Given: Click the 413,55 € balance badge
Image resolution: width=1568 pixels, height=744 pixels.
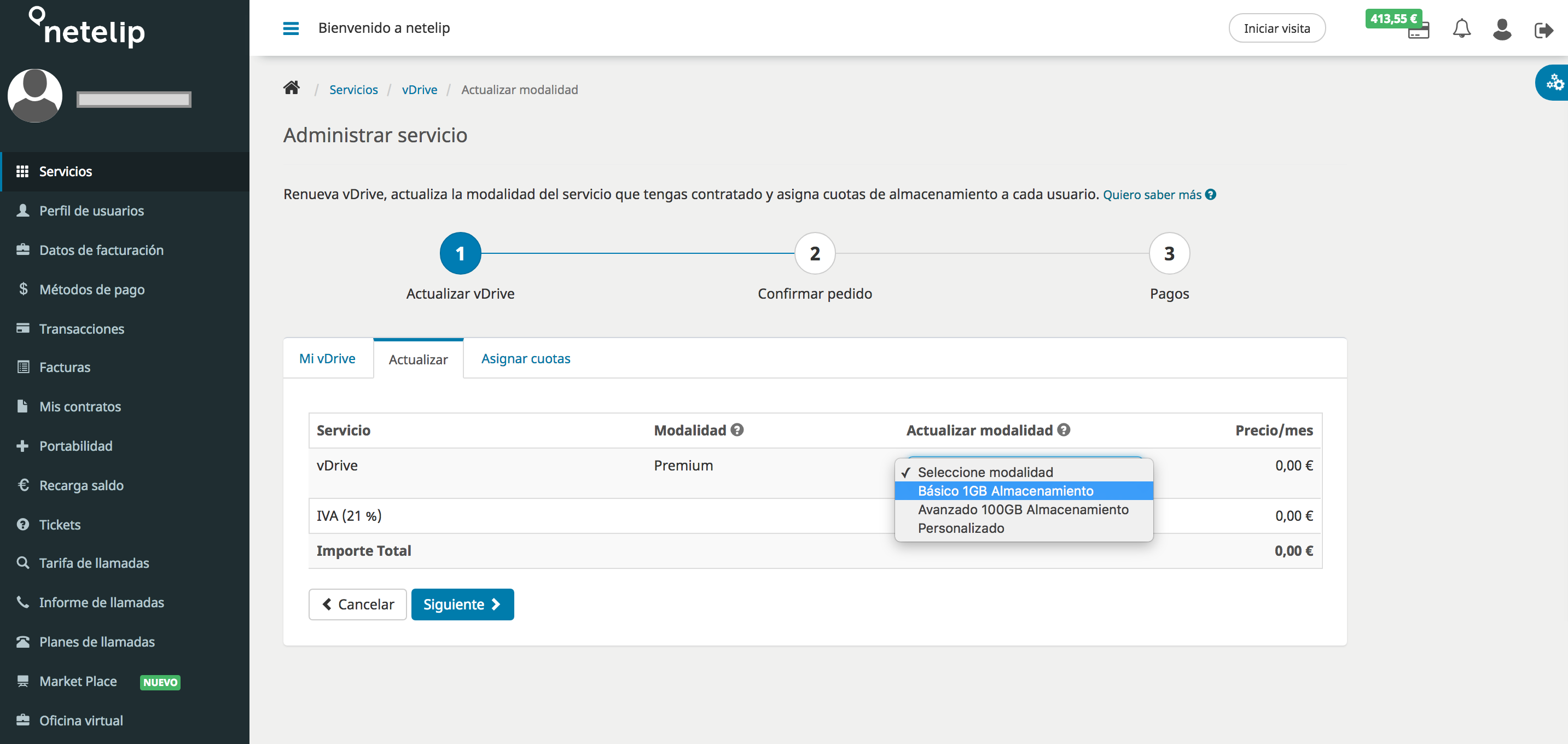Looking at the screenshot, I should (1393, 18).
